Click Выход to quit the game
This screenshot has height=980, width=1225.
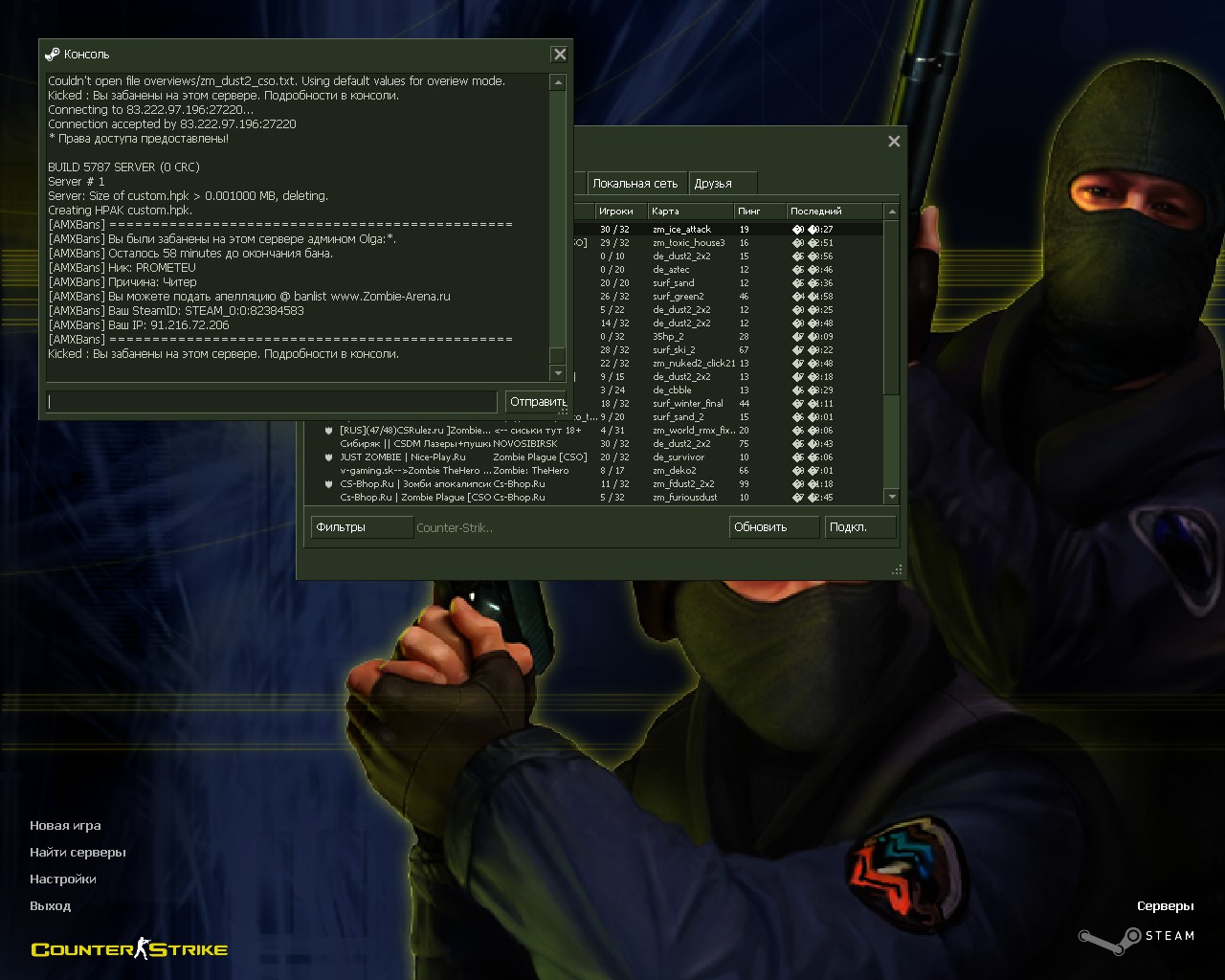pos(50,906)
